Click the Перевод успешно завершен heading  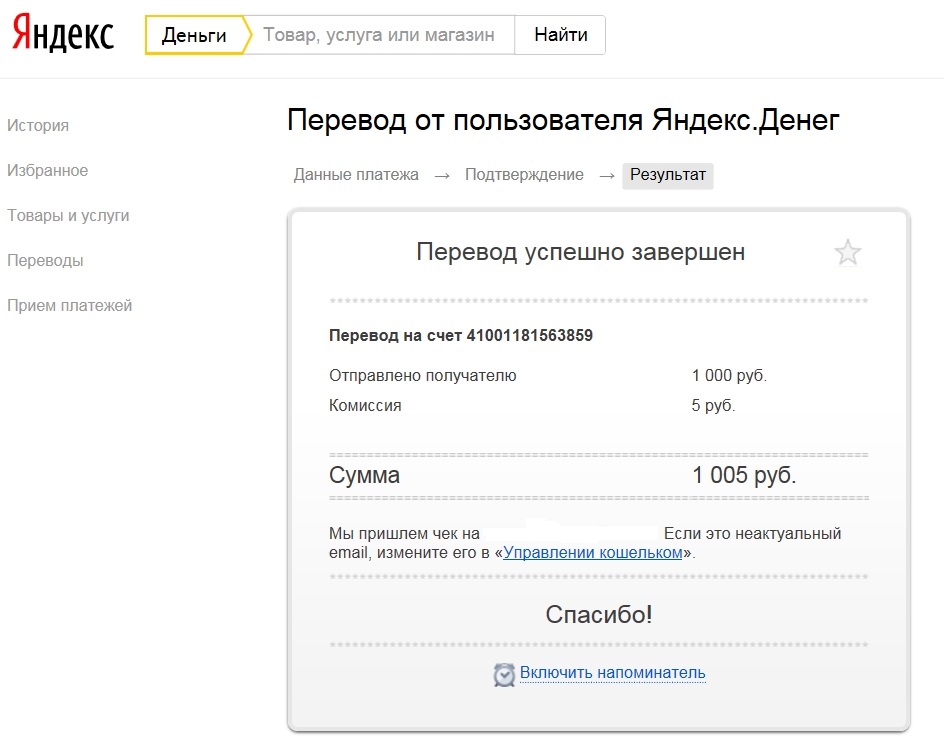pos(580,252)
